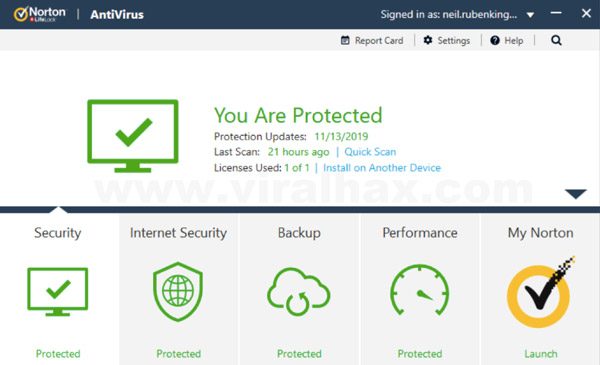Run a Quick Scan
600x365 pixels.
pos(370,152)
